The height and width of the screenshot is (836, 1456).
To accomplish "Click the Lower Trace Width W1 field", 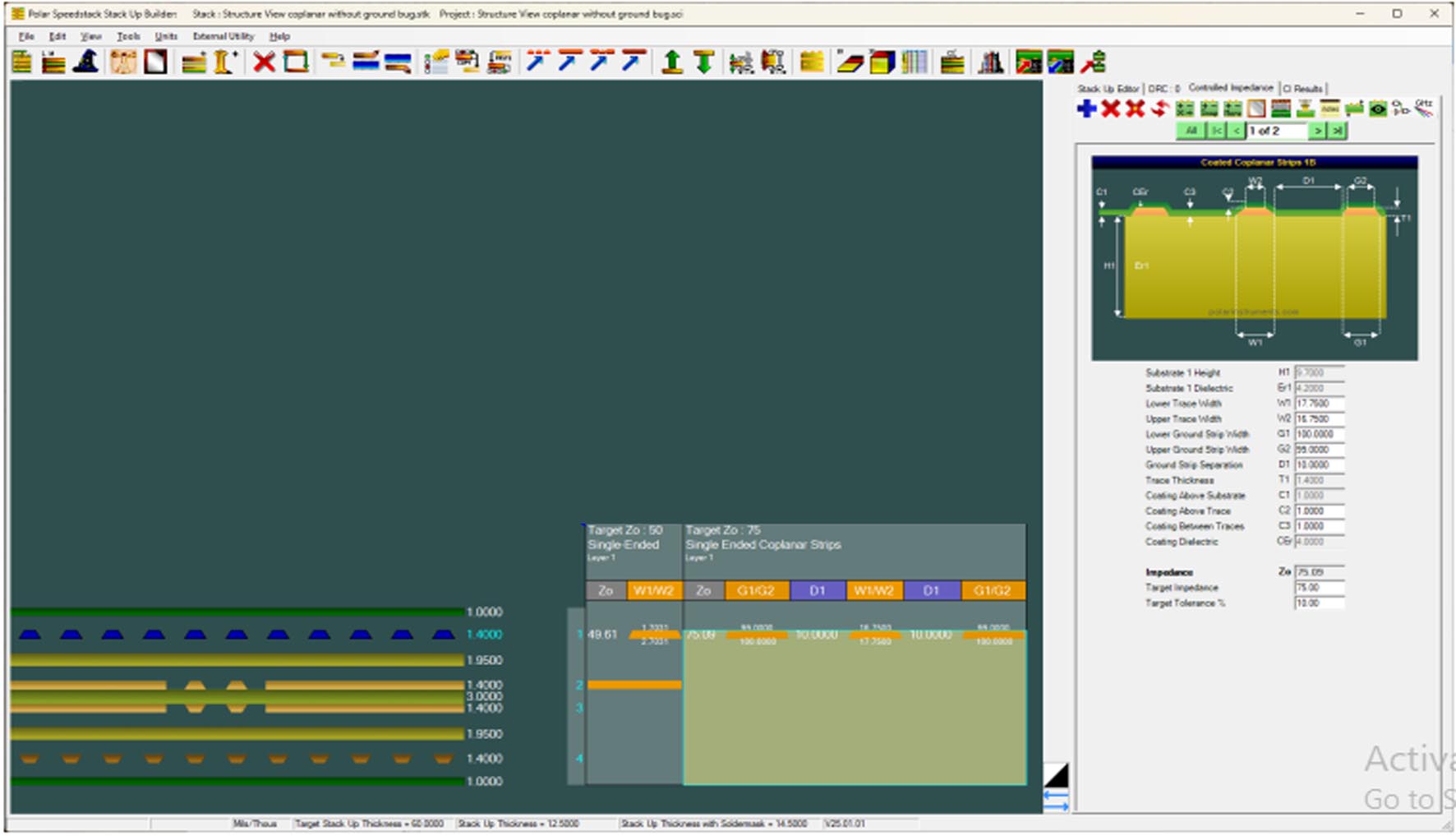I will tap(1319, 404).
